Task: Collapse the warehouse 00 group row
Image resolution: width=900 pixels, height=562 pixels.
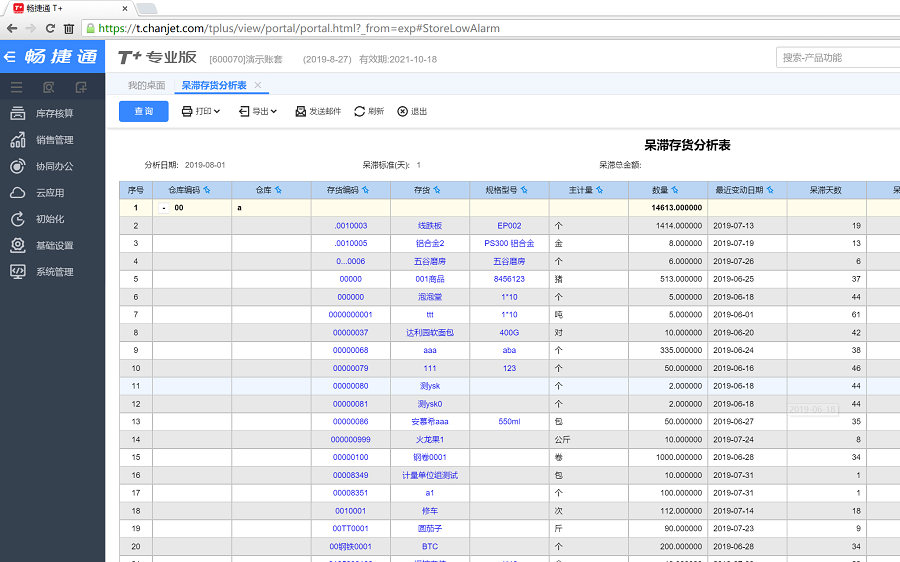Action: tap(163, 208)
